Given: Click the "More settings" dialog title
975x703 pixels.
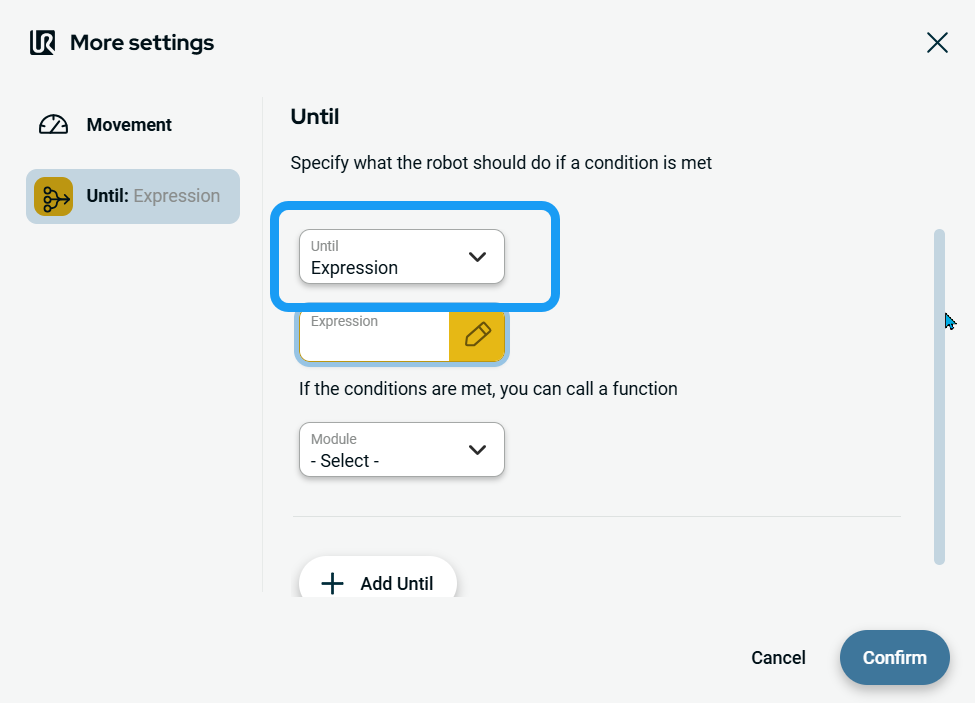Looking at the screenshot, I should click(x=142, y=43).
